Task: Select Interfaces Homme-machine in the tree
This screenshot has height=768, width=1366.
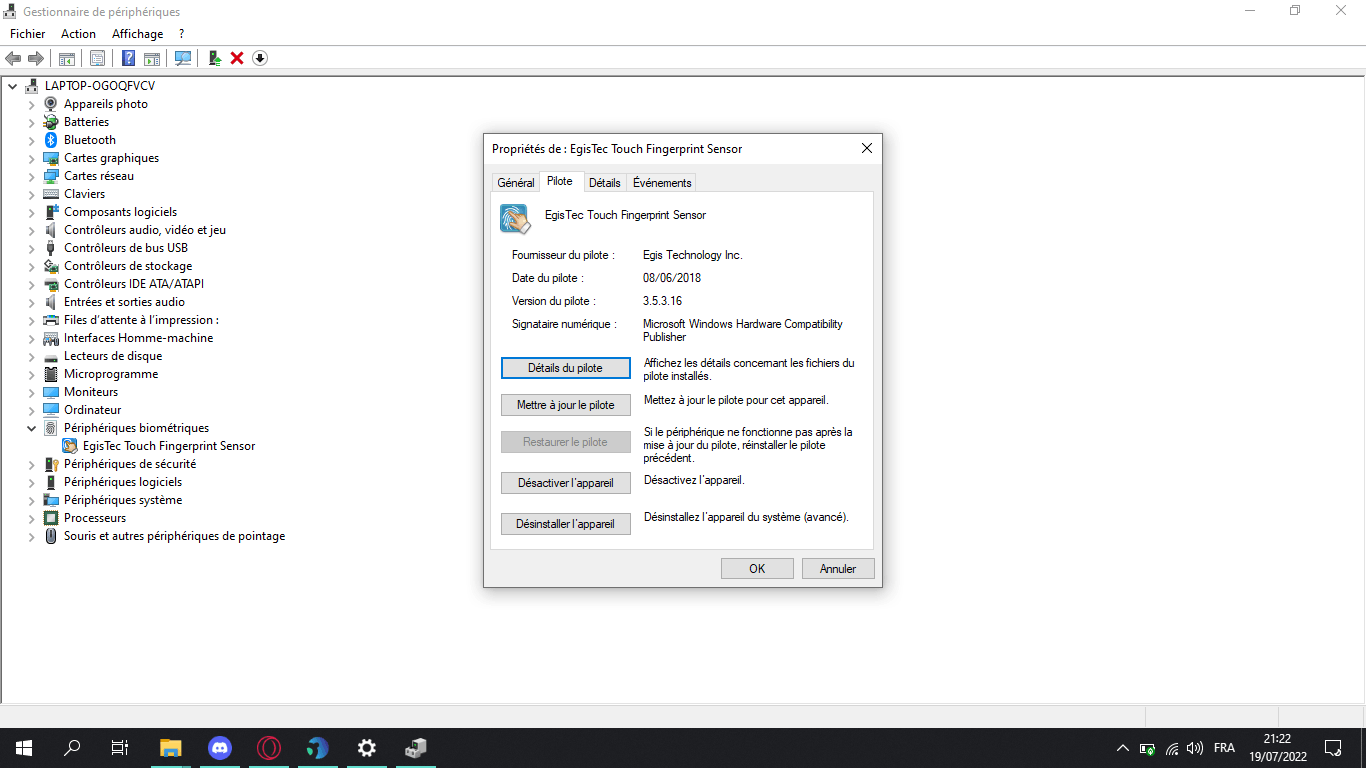Action: click(139, 338)
